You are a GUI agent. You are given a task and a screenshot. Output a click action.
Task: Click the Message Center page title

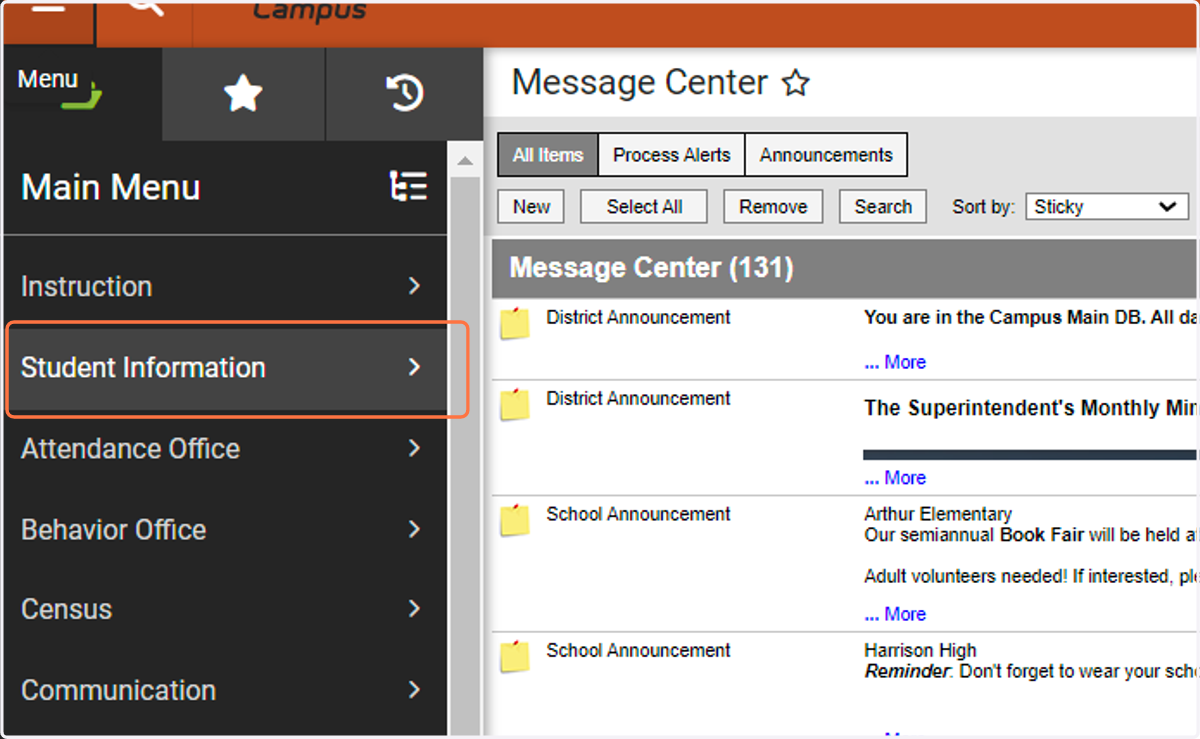click(x=640, y=83)
